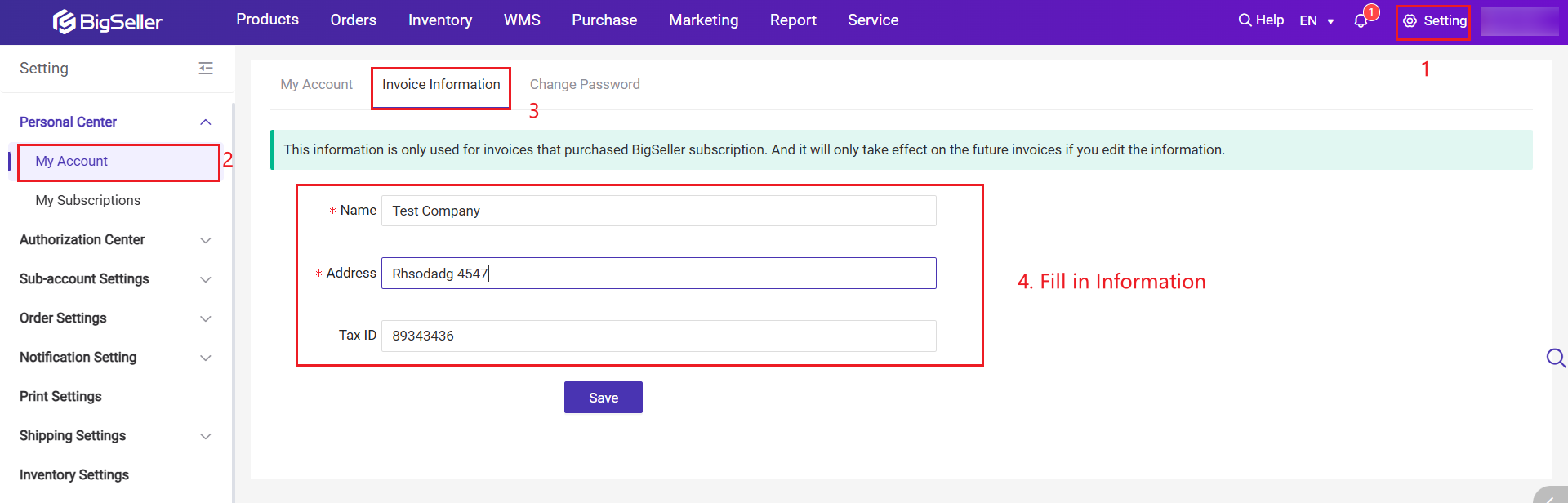Open the Inventory menu

tap(440, 20)
